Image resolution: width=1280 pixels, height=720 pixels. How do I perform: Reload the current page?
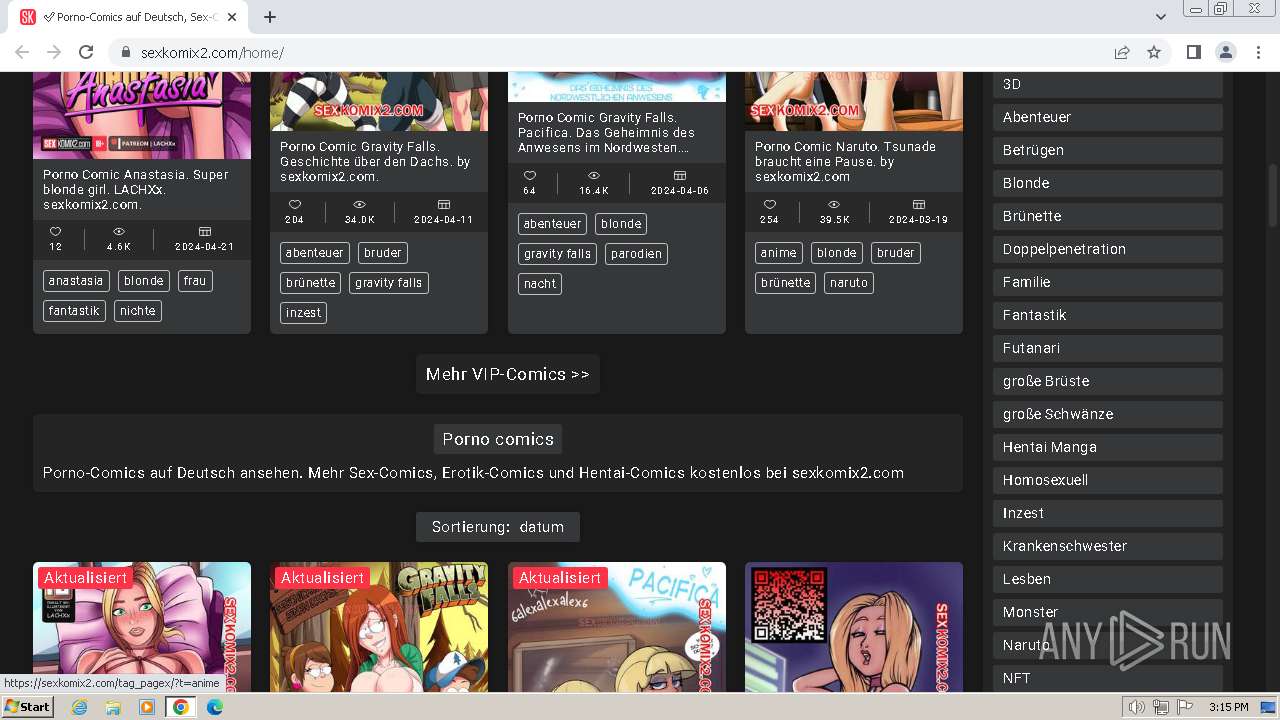pyautogui.click(x=86, y=53)
